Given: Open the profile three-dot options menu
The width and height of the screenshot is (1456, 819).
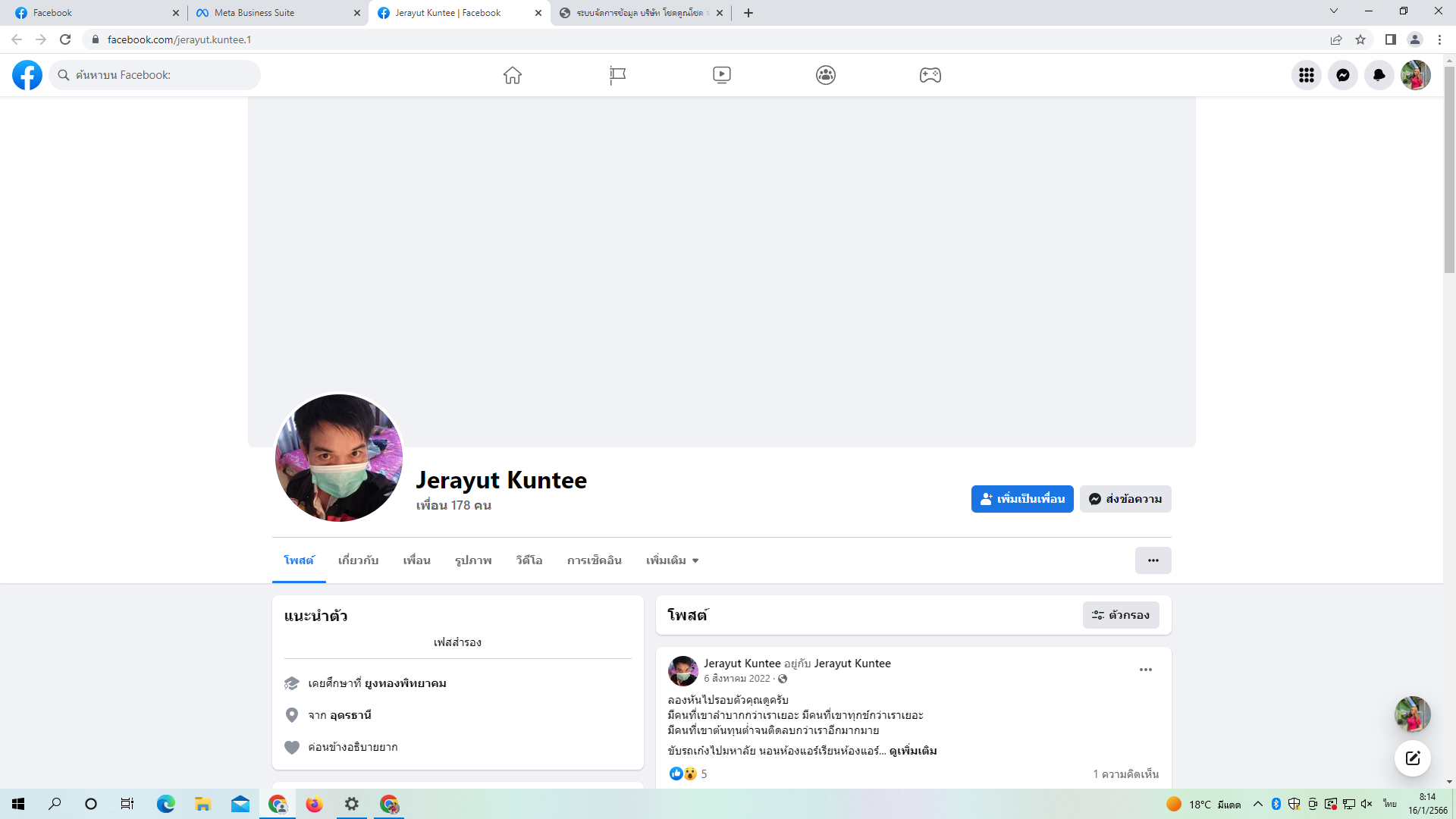Looking at the screenshot, I should pos(1153,560).
